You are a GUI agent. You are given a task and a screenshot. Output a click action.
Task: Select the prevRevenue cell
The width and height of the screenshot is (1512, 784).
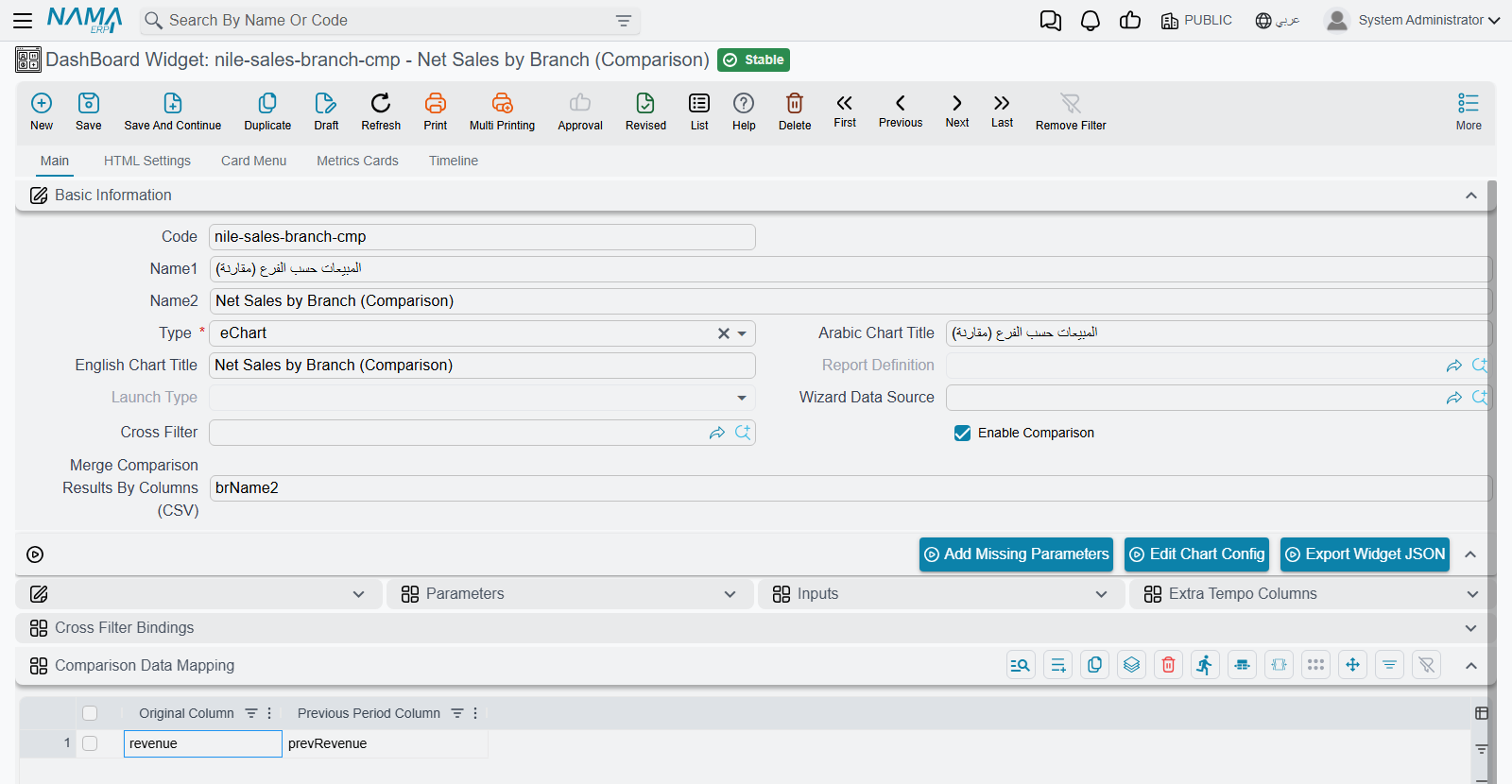tap(386, 743)
